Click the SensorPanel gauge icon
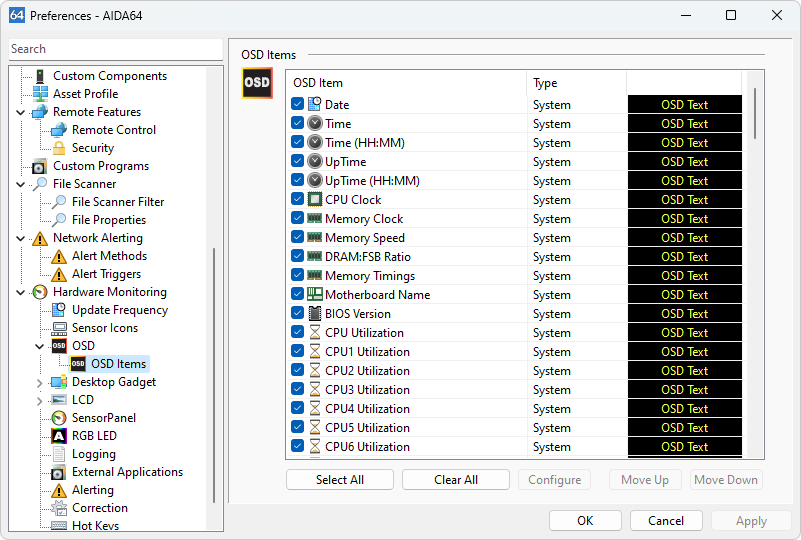 click(x=59, y=418)
